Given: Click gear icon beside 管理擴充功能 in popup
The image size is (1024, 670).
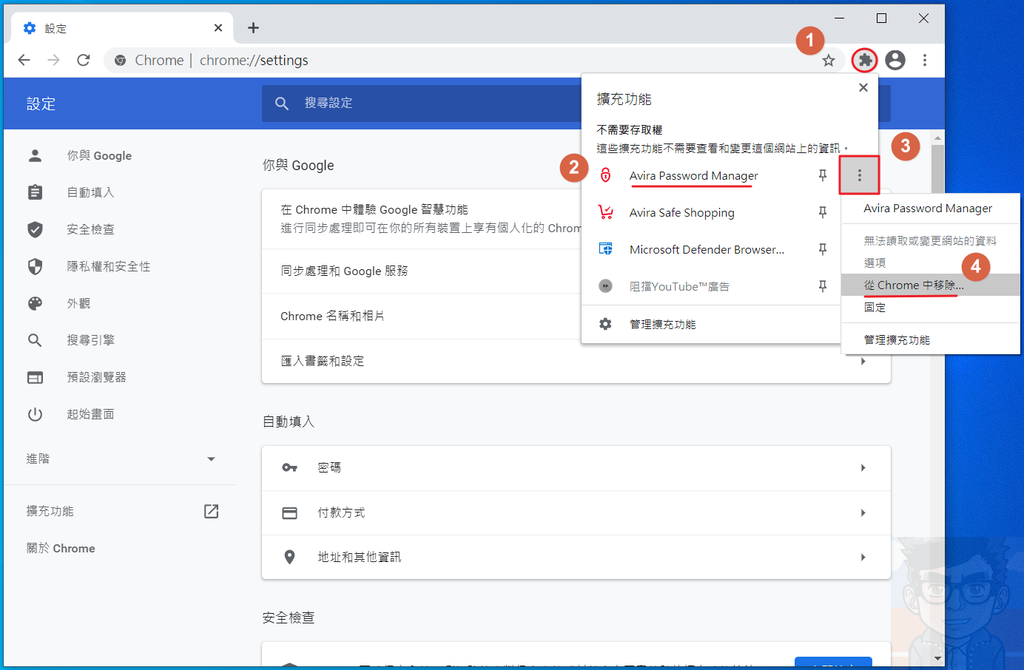Looking at the screenshot, I should pyautogui.click(x=605, y=324).
